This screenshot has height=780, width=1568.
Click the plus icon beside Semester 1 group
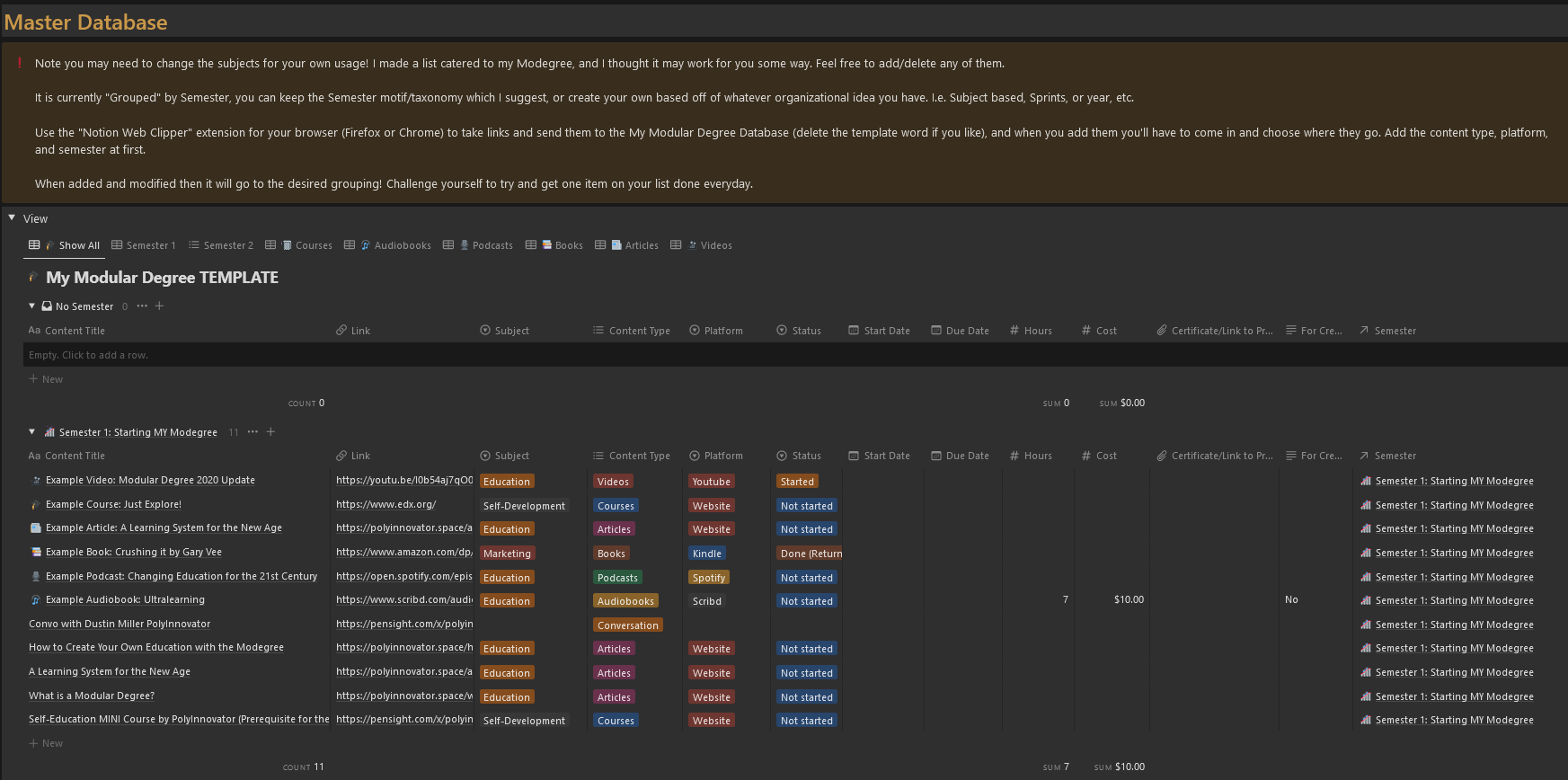point(270,432)
